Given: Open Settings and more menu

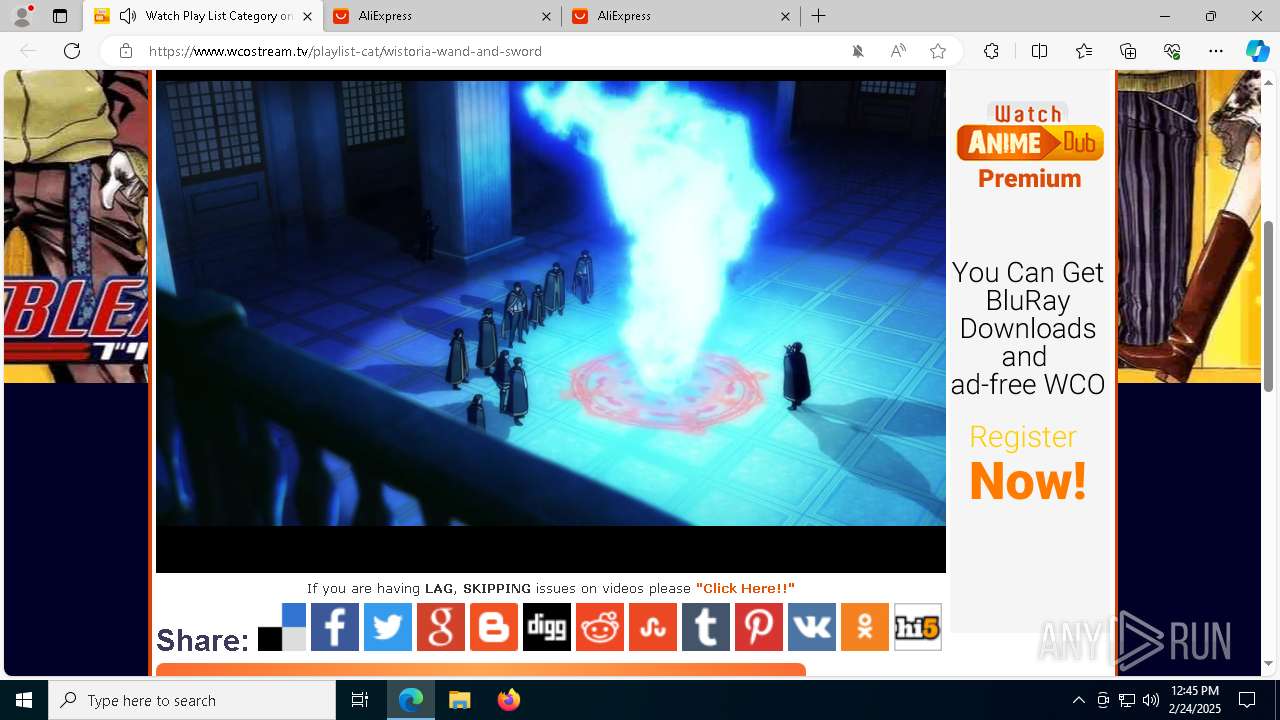Looking at the screenshot, I should pyautogui.click(x=1216, y=51).
